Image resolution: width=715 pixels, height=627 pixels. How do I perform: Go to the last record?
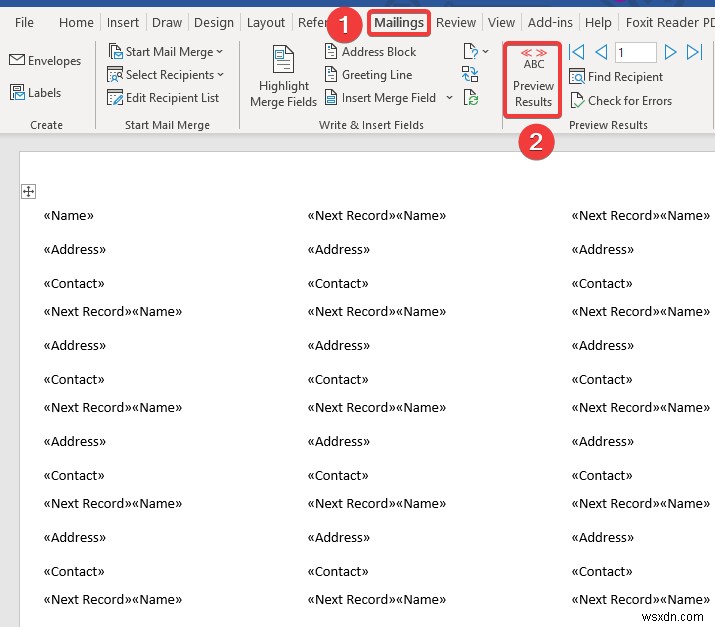pos(694,52)
